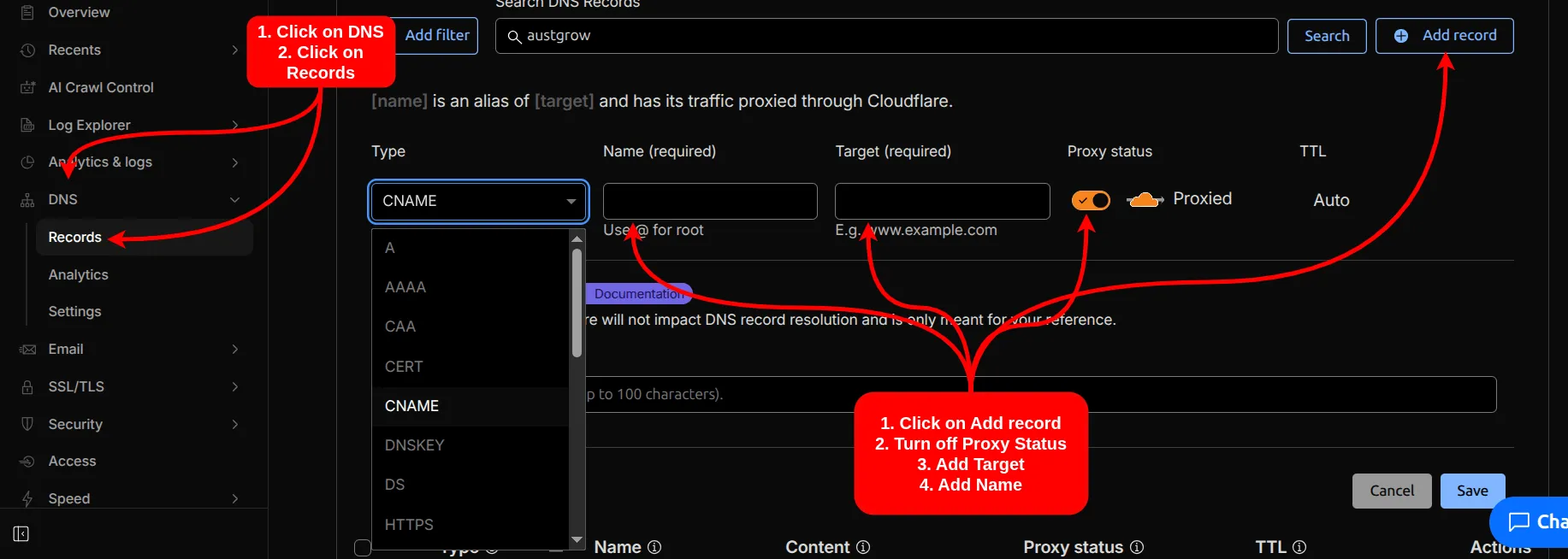Viewport: 1568px width, 559px height.
Task: Choose CERT record type option
Action: [470, 367]
